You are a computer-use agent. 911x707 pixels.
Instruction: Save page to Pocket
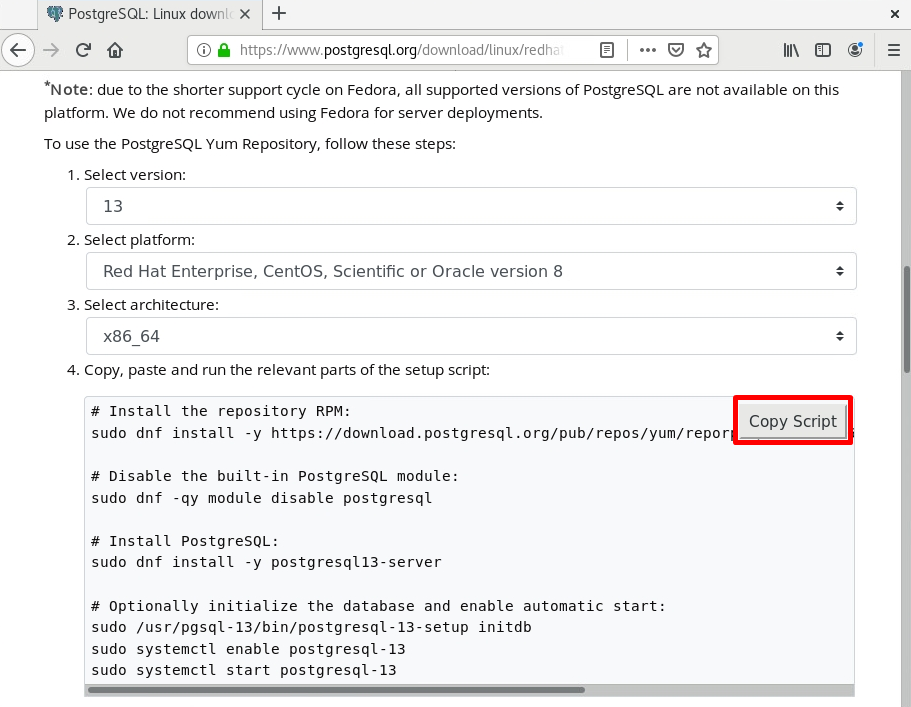(x=676, y=50)
